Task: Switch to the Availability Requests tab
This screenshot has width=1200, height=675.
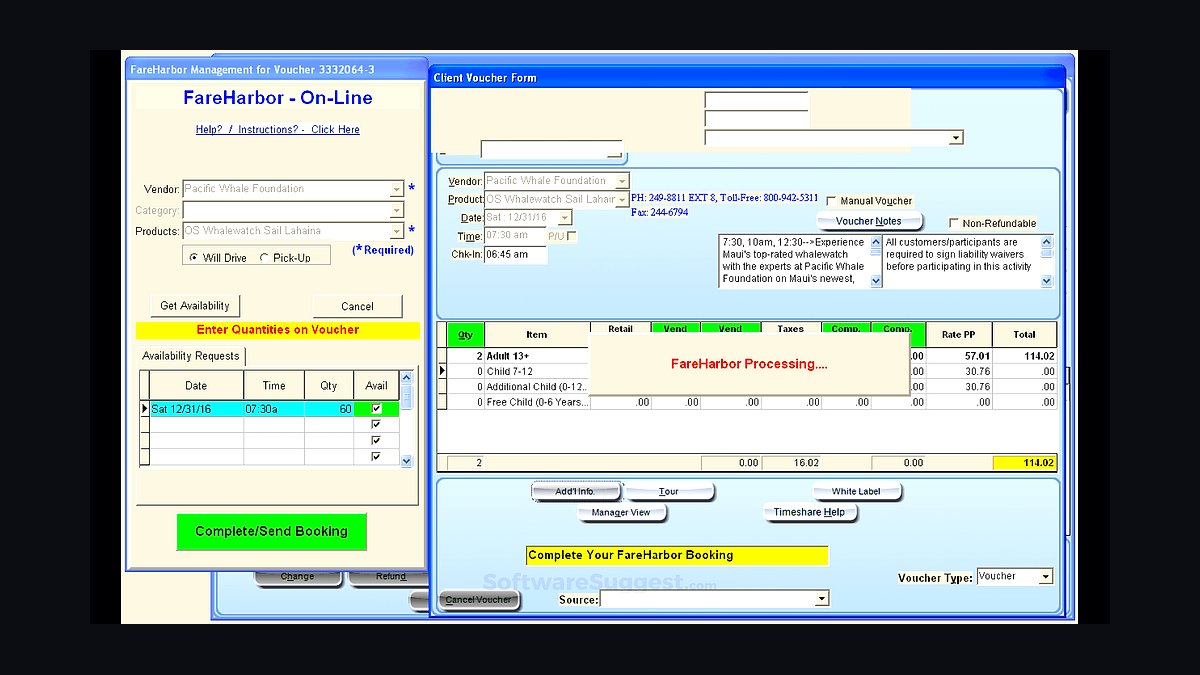Action: (x=191, y=356)
